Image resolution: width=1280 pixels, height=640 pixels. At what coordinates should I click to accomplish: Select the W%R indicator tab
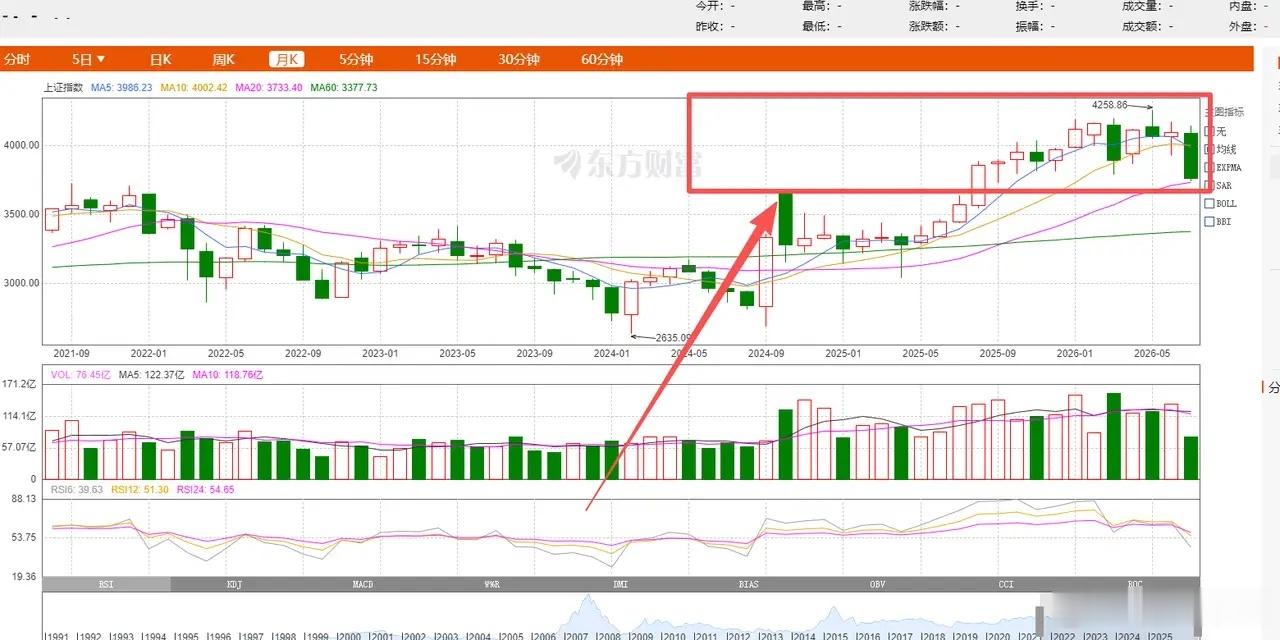click(492, 584)
